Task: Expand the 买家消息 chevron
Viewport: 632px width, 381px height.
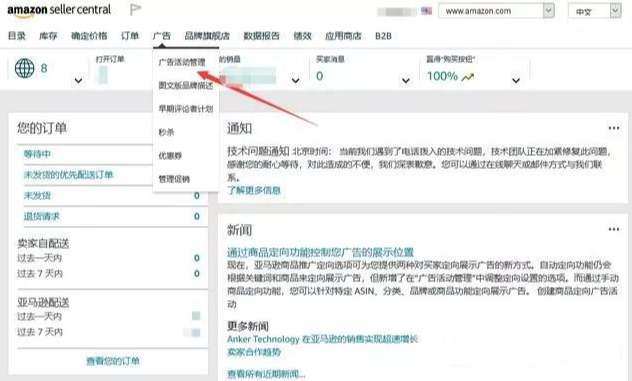Action: pyautogui.click(x=406, y=81)
